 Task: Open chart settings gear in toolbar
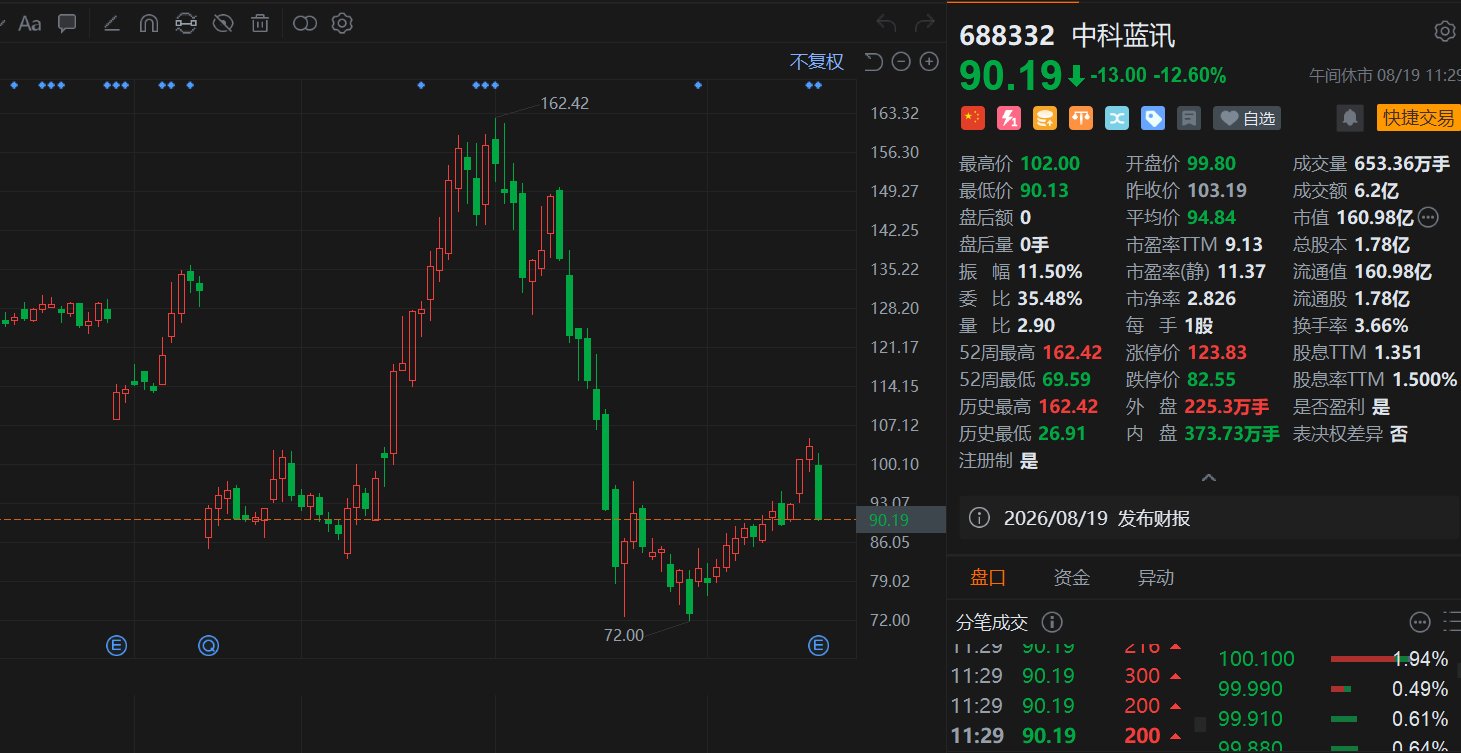tap(342, 23)
